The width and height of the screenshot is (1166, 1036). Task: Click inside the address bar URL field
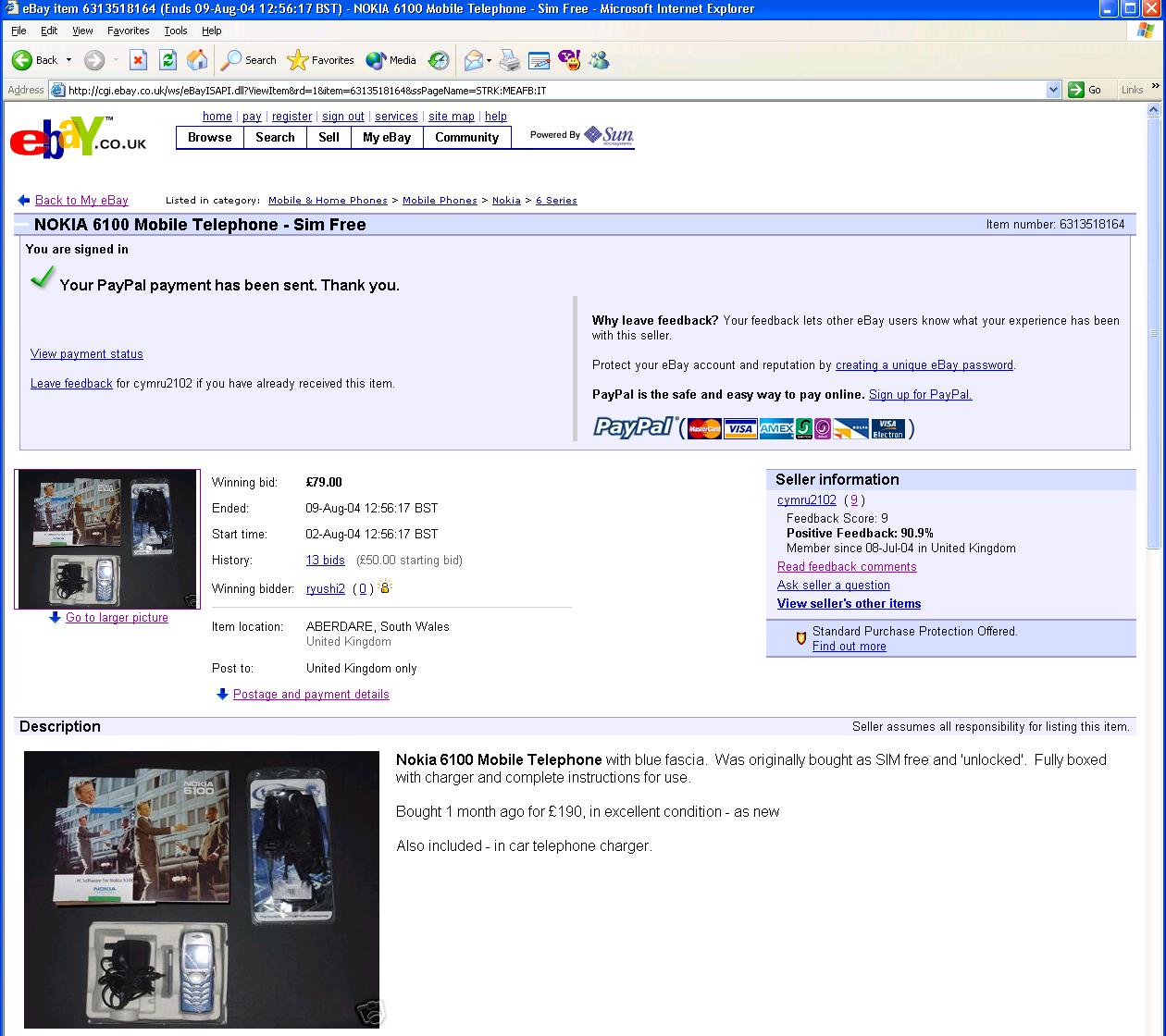[555, 90]
